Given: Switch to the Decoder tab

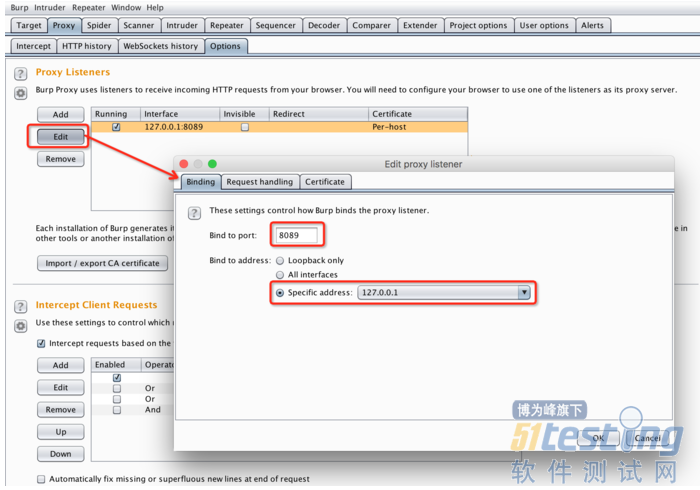Looking at the screenshot, I should coord(324,25).
